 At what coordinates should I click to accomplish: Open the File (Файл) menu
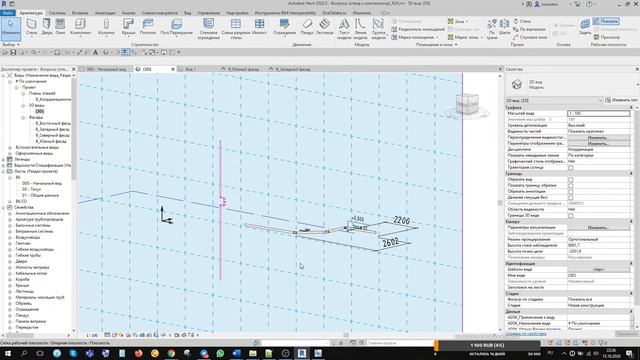(7, 13)
